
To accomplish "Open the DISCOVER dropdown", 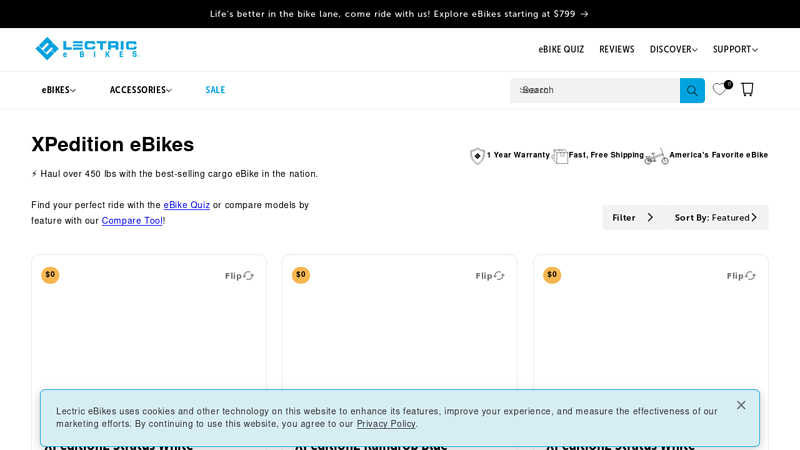I will tap(673, 49).
